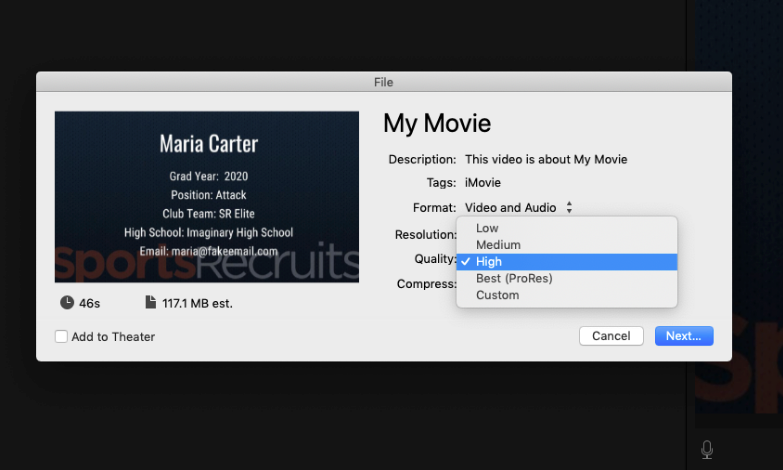
Task: Open the Format dropdown
Action: 518,207
